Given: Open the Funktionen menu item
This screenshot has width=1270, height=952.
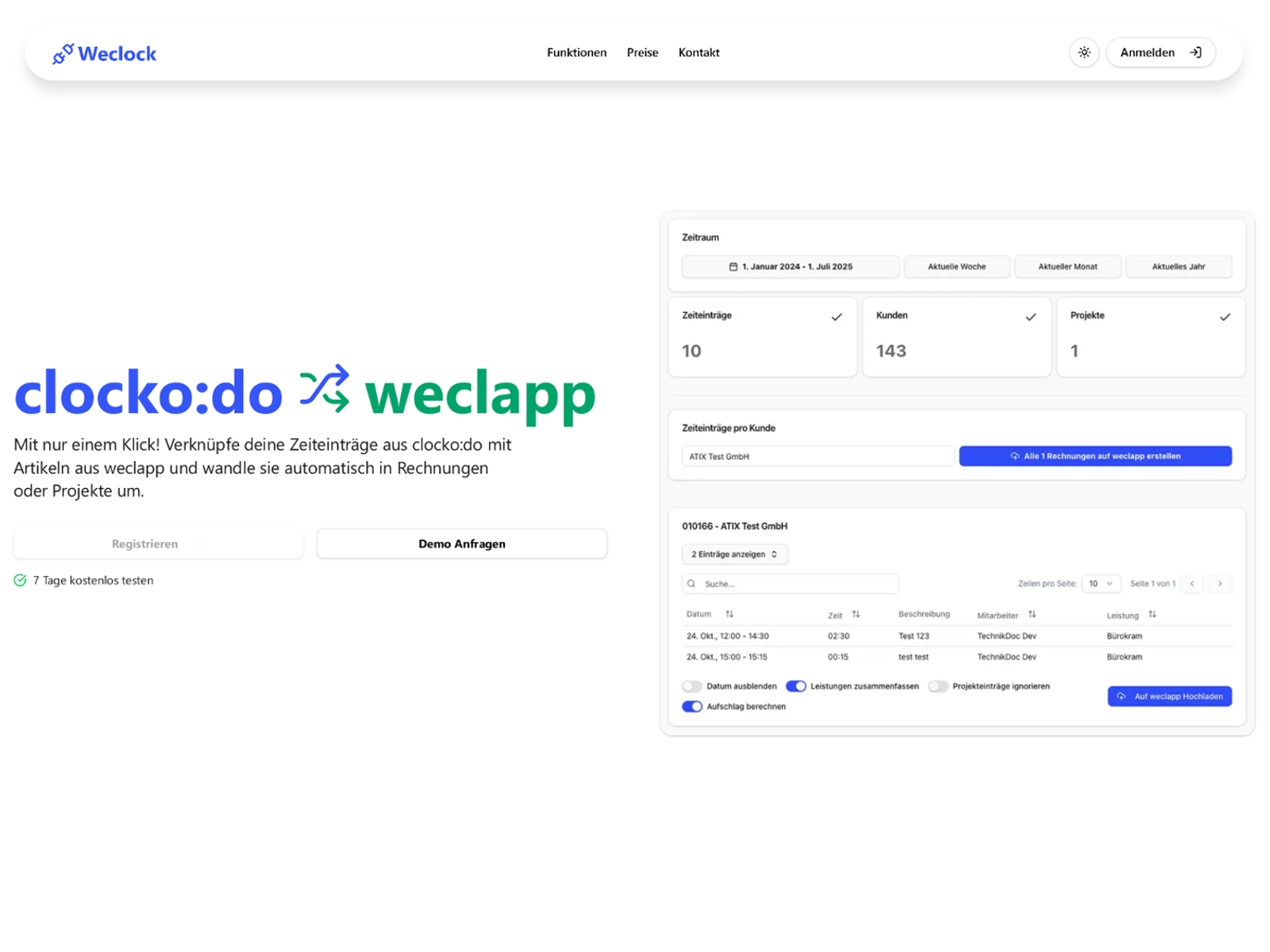Looking at the screenshot, I should [x=576, y=52].
